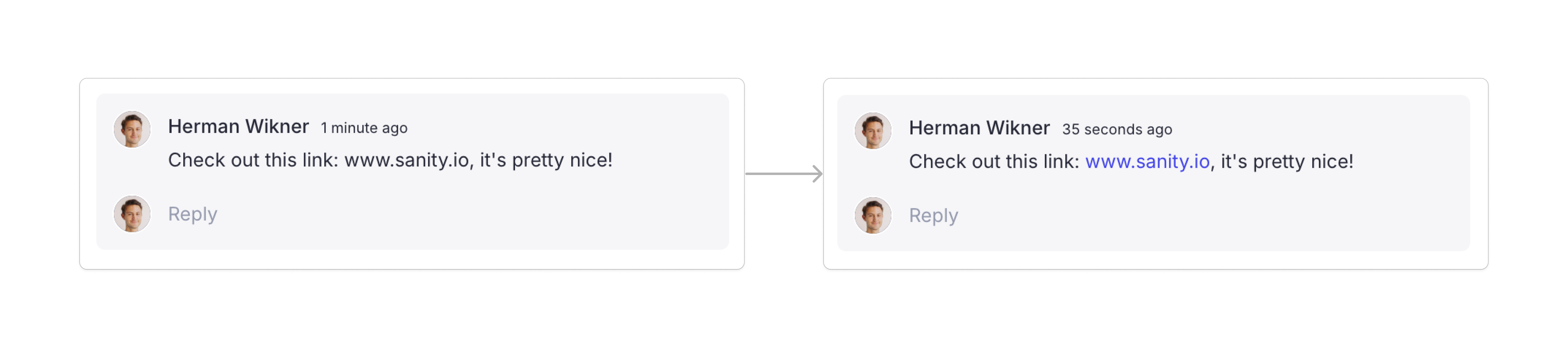Click "it's pretty nice!" in the right comment
The image size is (1568, 350).
click(1287, 162)
